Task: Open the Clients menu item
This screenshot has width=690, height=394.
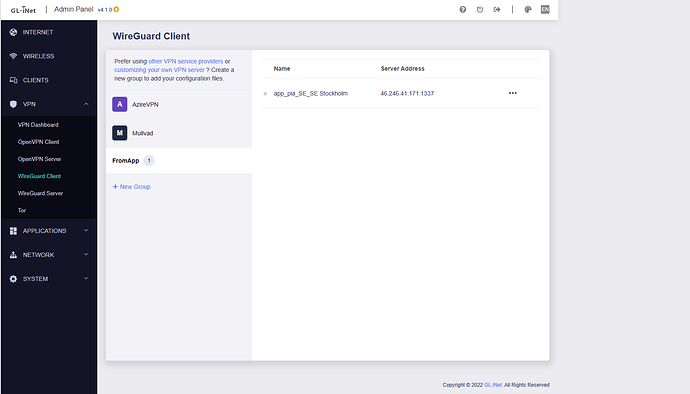Action: pos(49,80)
